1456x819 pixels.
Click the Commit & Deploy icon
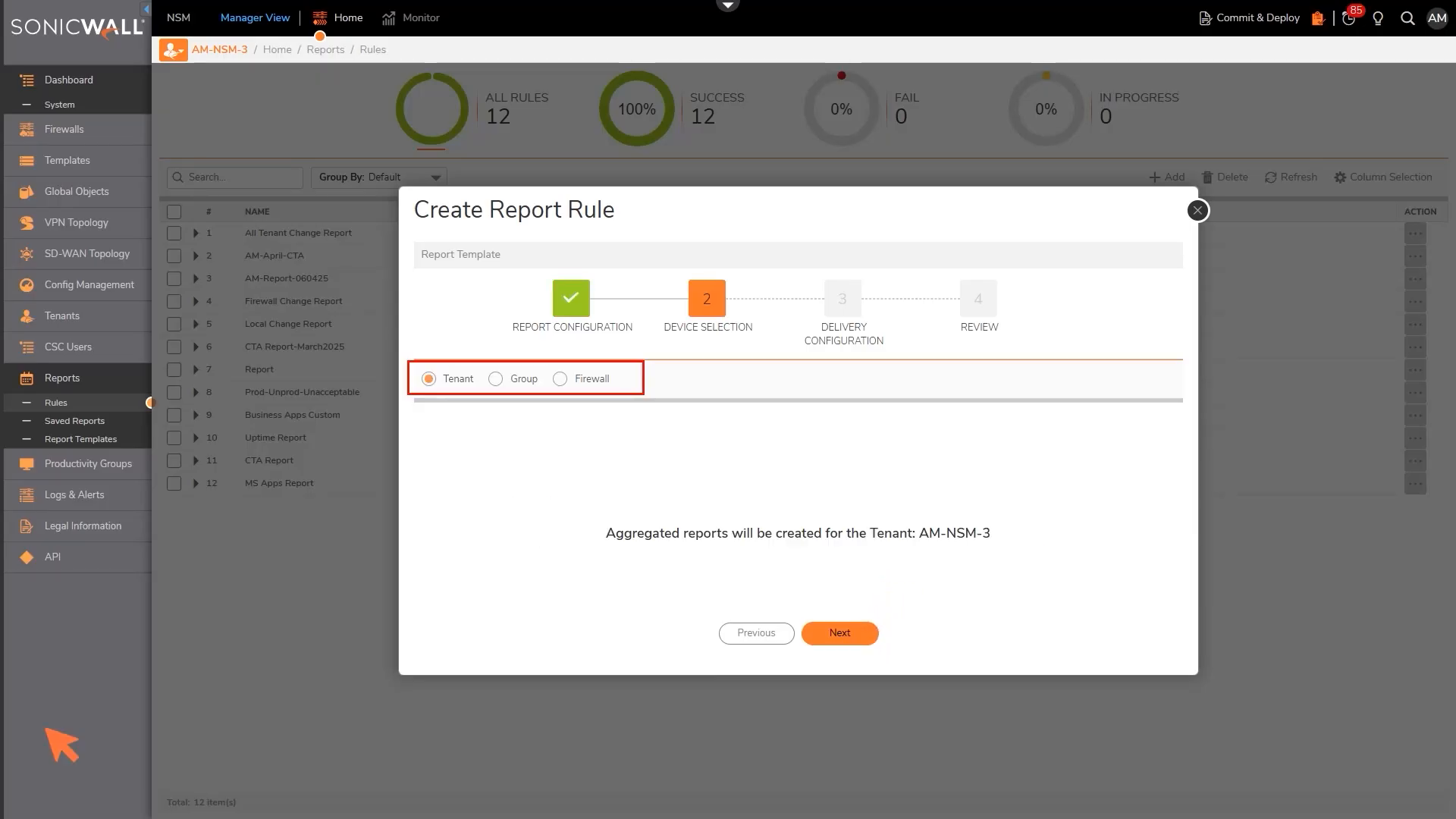point(1205,18)
